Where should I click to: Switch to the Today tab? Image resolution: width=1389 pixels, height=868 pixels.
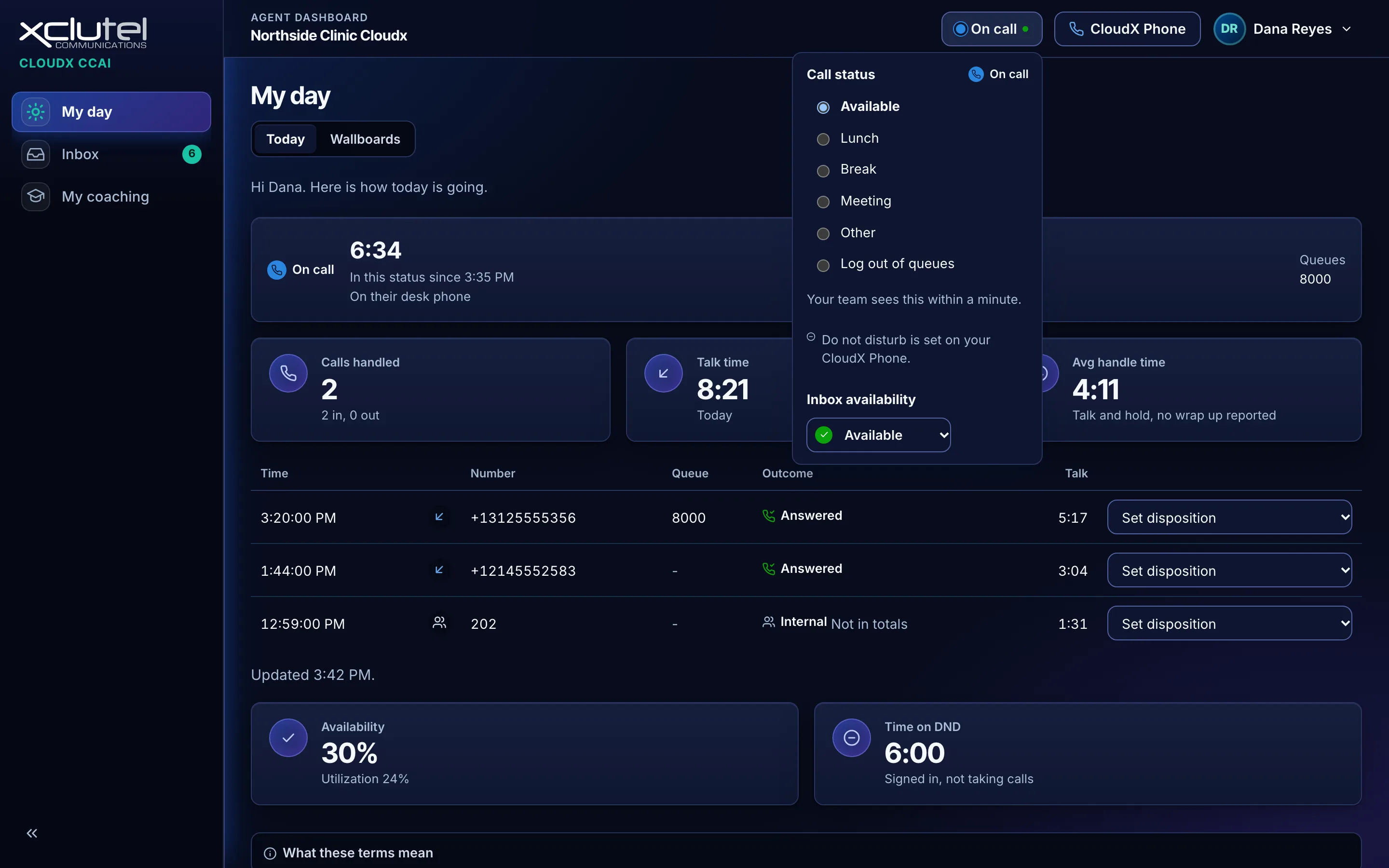click(285, 139)
